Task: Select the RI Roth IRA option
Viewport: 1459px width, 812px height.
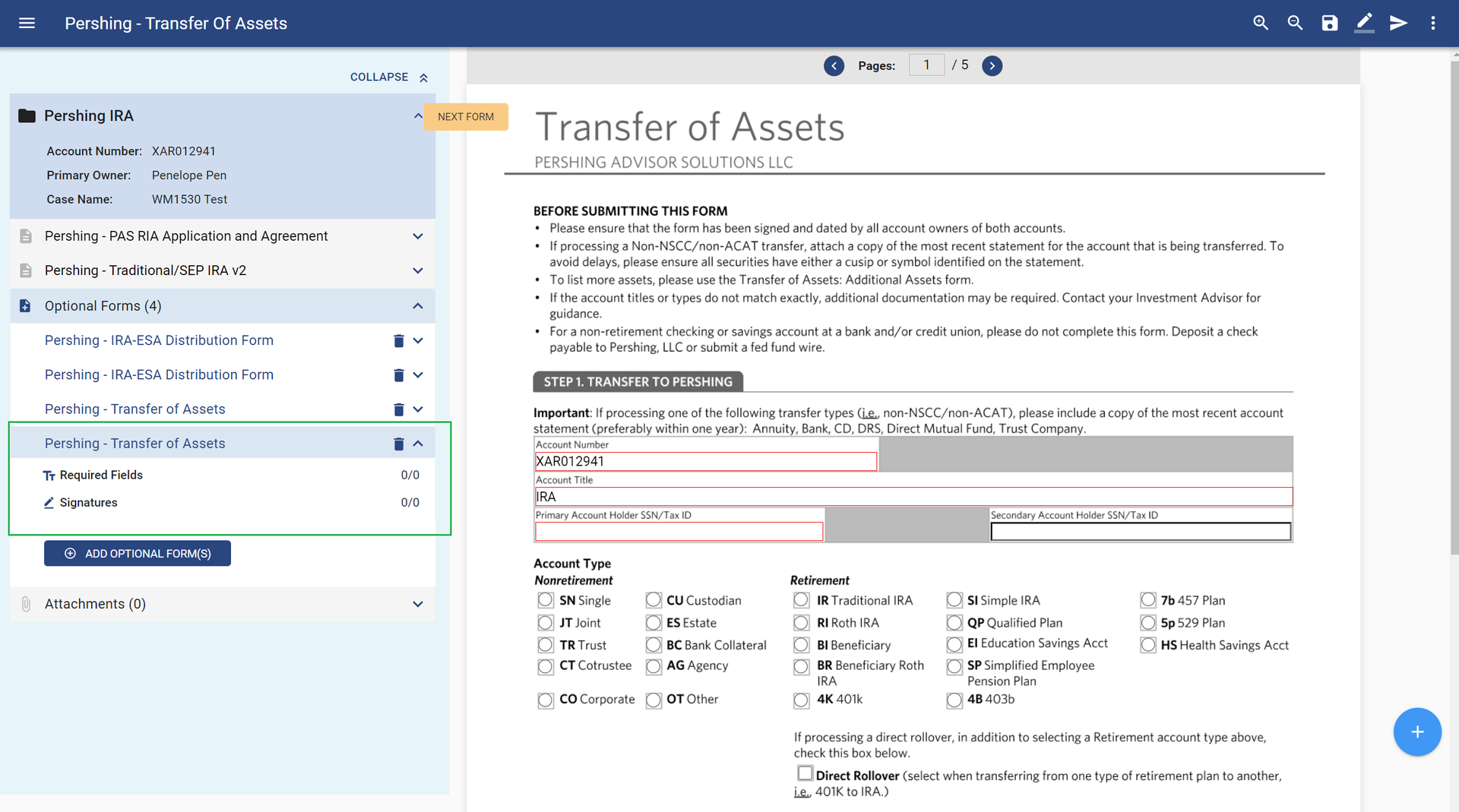Action: point(802,623)
